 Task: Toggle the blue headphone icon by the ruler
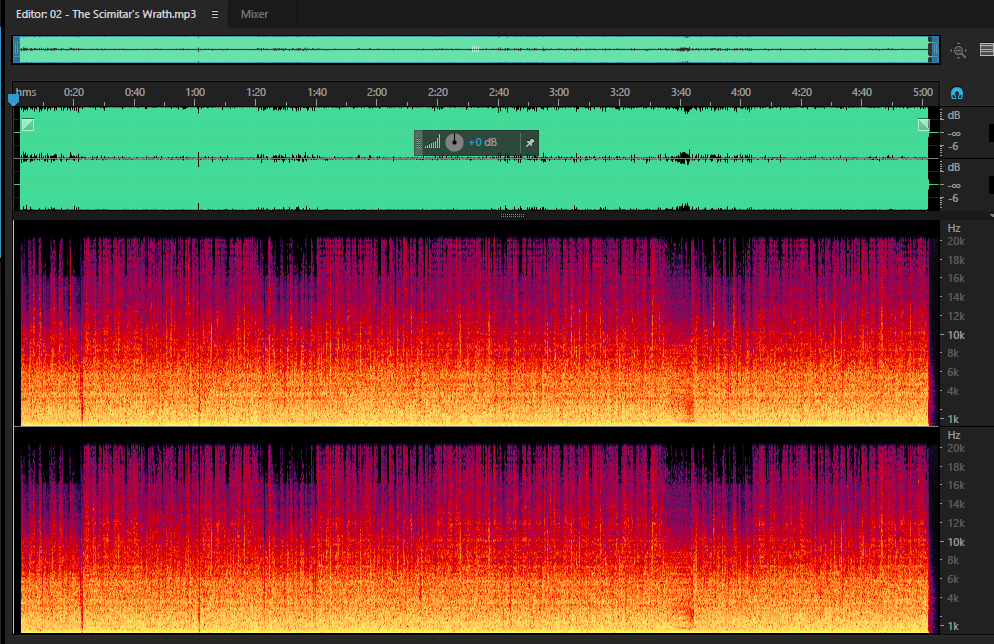point(957,94)
